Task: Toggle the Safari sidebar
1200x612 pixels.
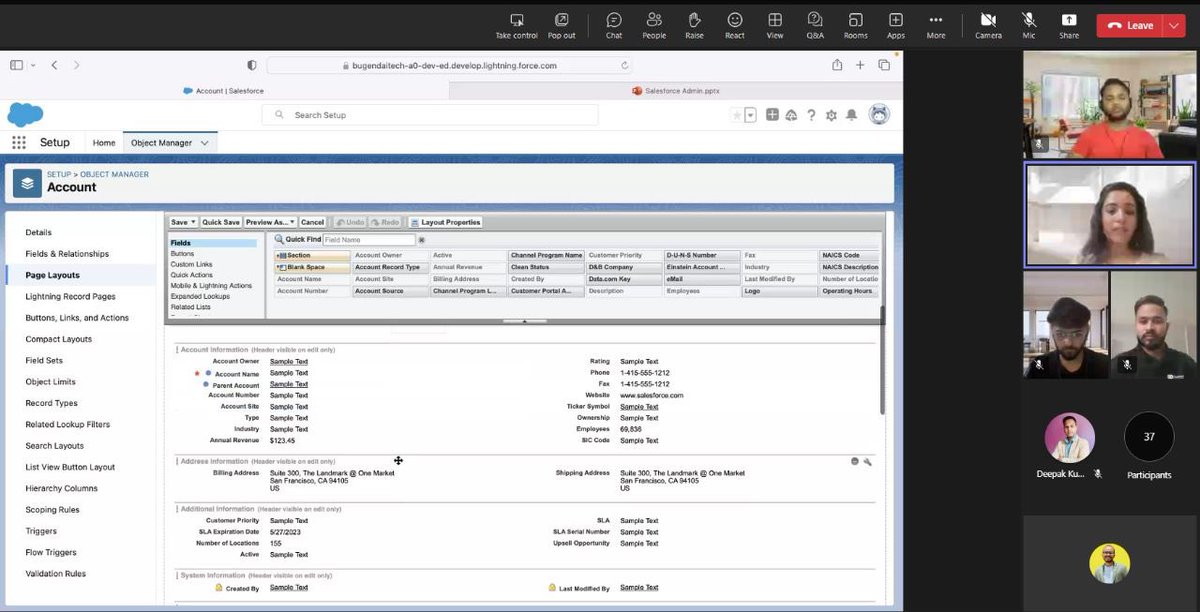Action: (16, 65)
